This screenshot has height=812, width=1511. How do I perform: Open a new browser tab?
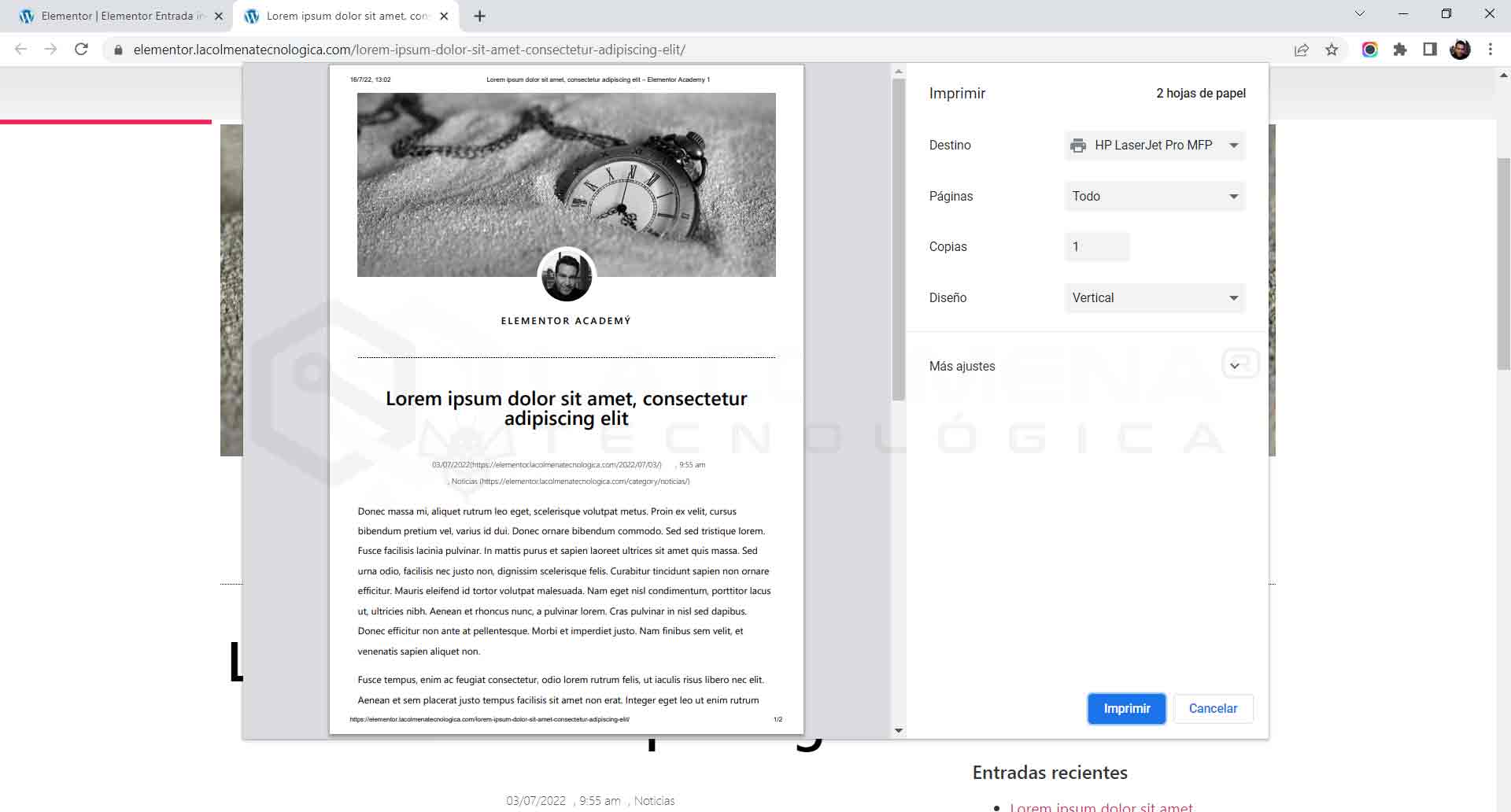tap(478, 16)
